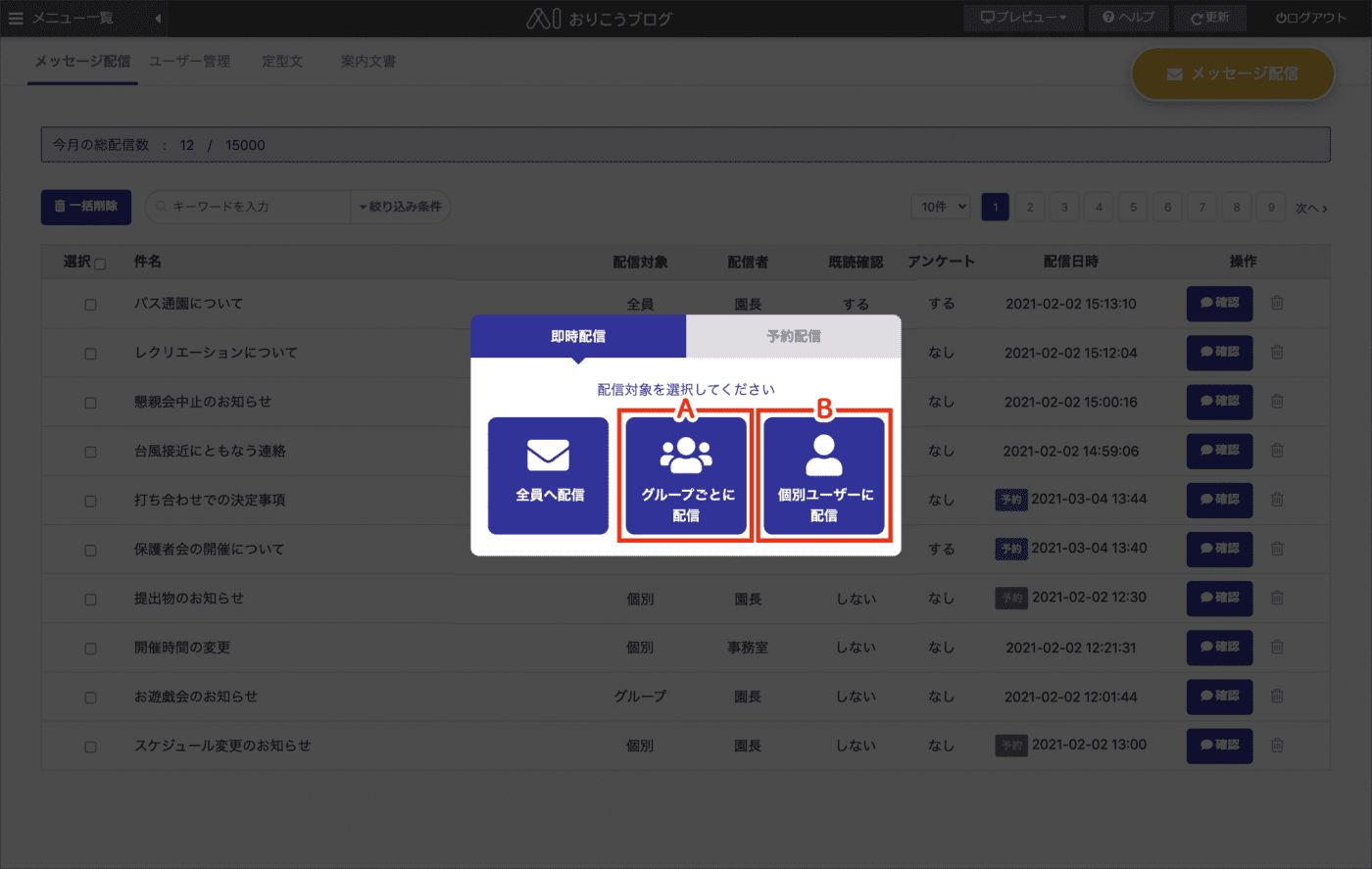Switch to the 予約配信 tab
This screenshot has height=869, width=1372.
794,336
